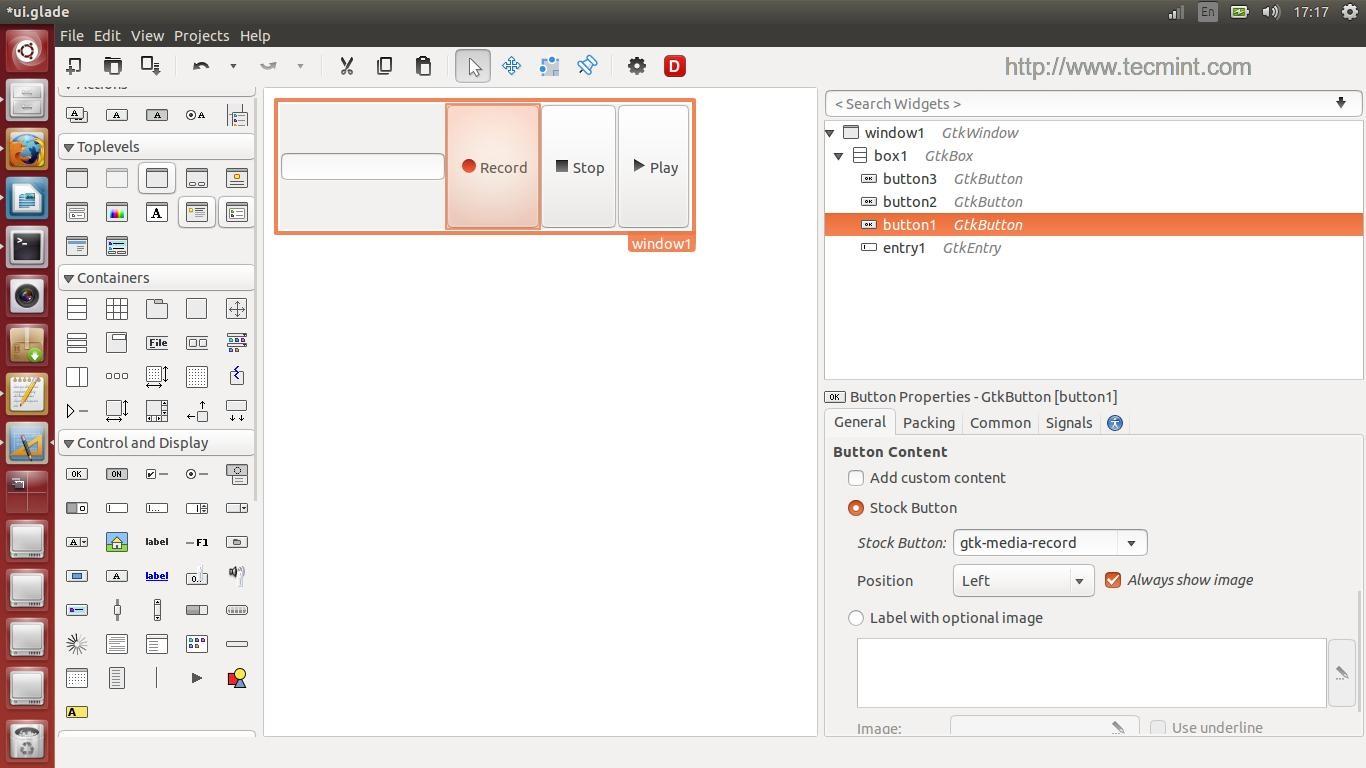Image resolution: width=1366 pixels, height=768 pixels.
Task: Select the Label with optional image radio button
Action: pos(856,618)
